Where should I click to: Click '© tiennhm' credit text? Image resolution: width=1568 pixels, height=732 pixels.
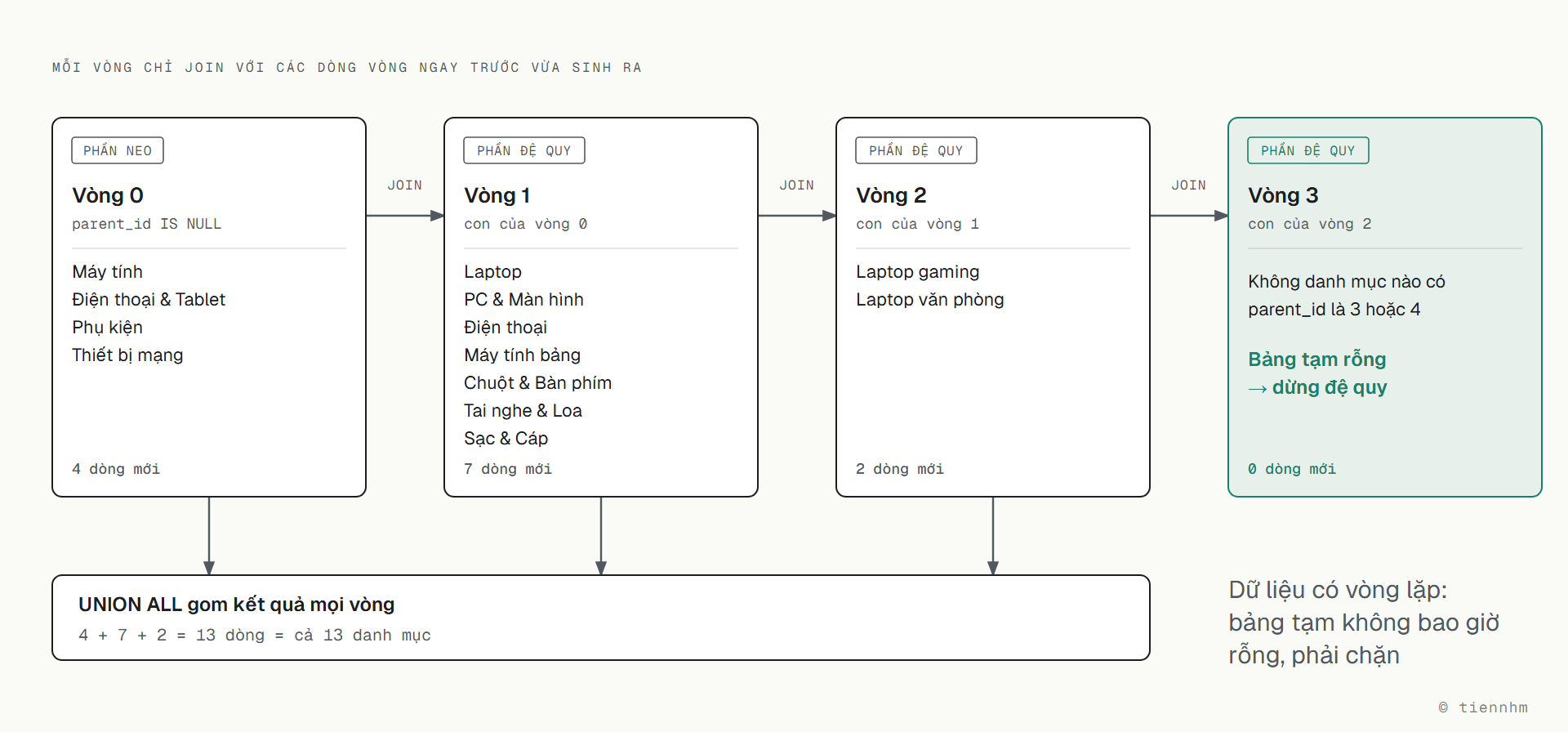tap(1483, 707)
